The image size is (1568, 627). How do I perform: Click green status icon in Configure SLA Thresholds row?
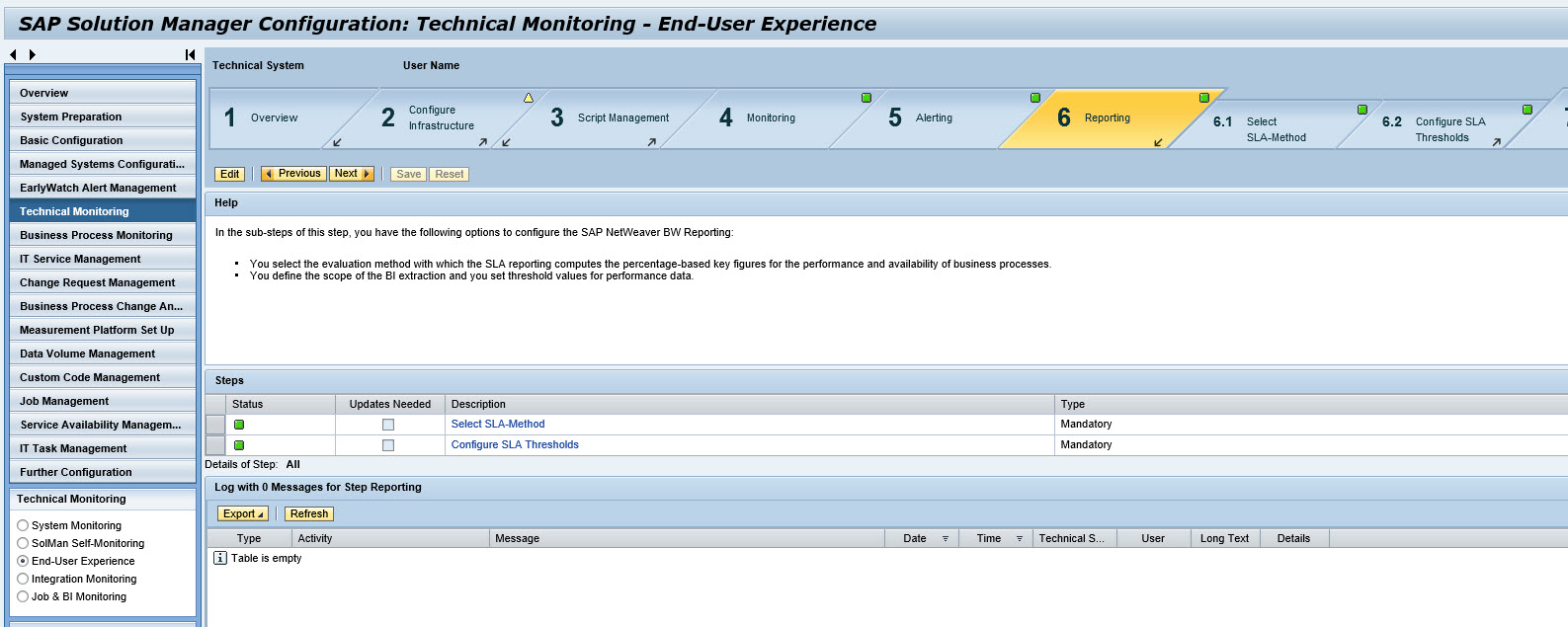tap(239, 445)
